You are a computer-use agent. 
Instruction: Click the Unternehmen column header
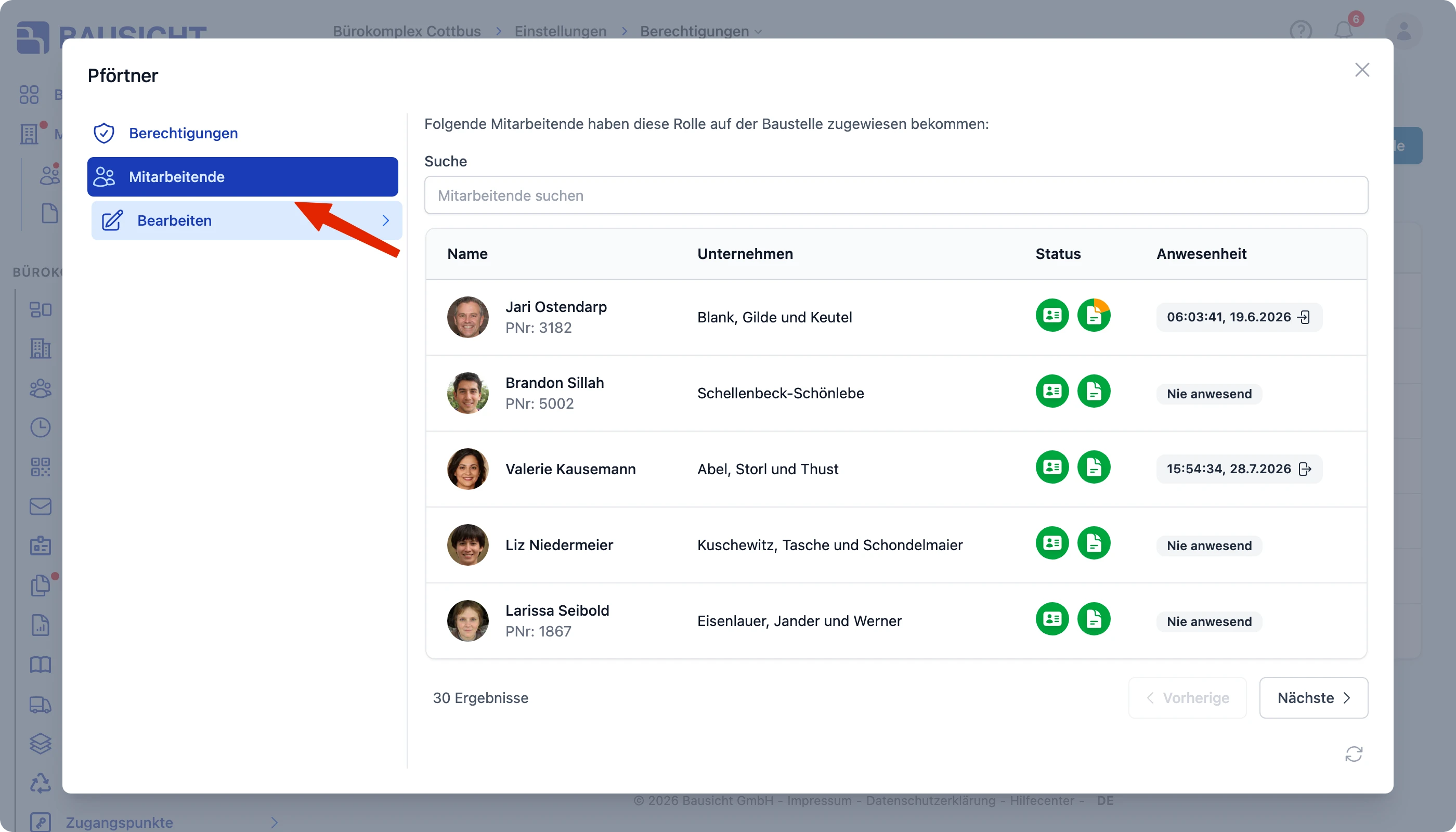point(745,254)
